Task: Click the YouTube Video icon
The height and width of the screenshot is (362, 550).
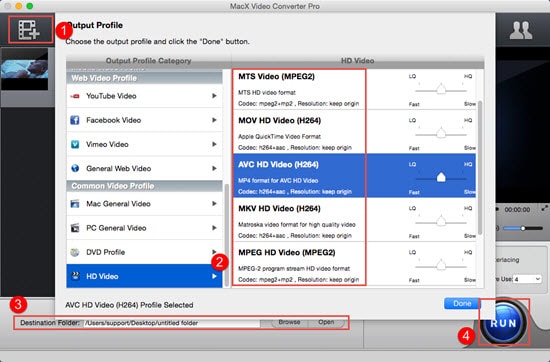Action: tap(75, 96)
